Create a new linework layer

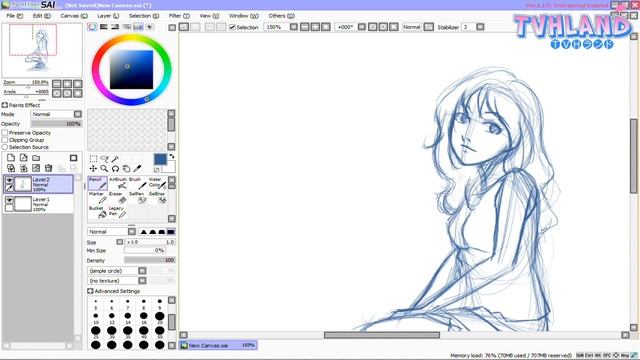[x=24, y=158]
